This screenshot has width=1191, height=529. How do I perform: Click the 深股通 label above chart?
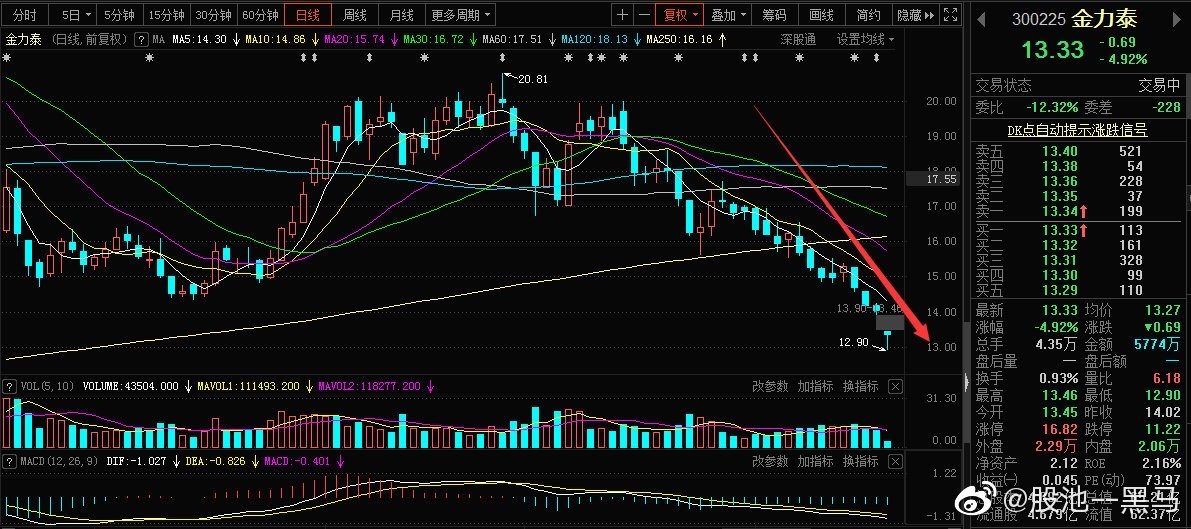[x=798, y=39]
